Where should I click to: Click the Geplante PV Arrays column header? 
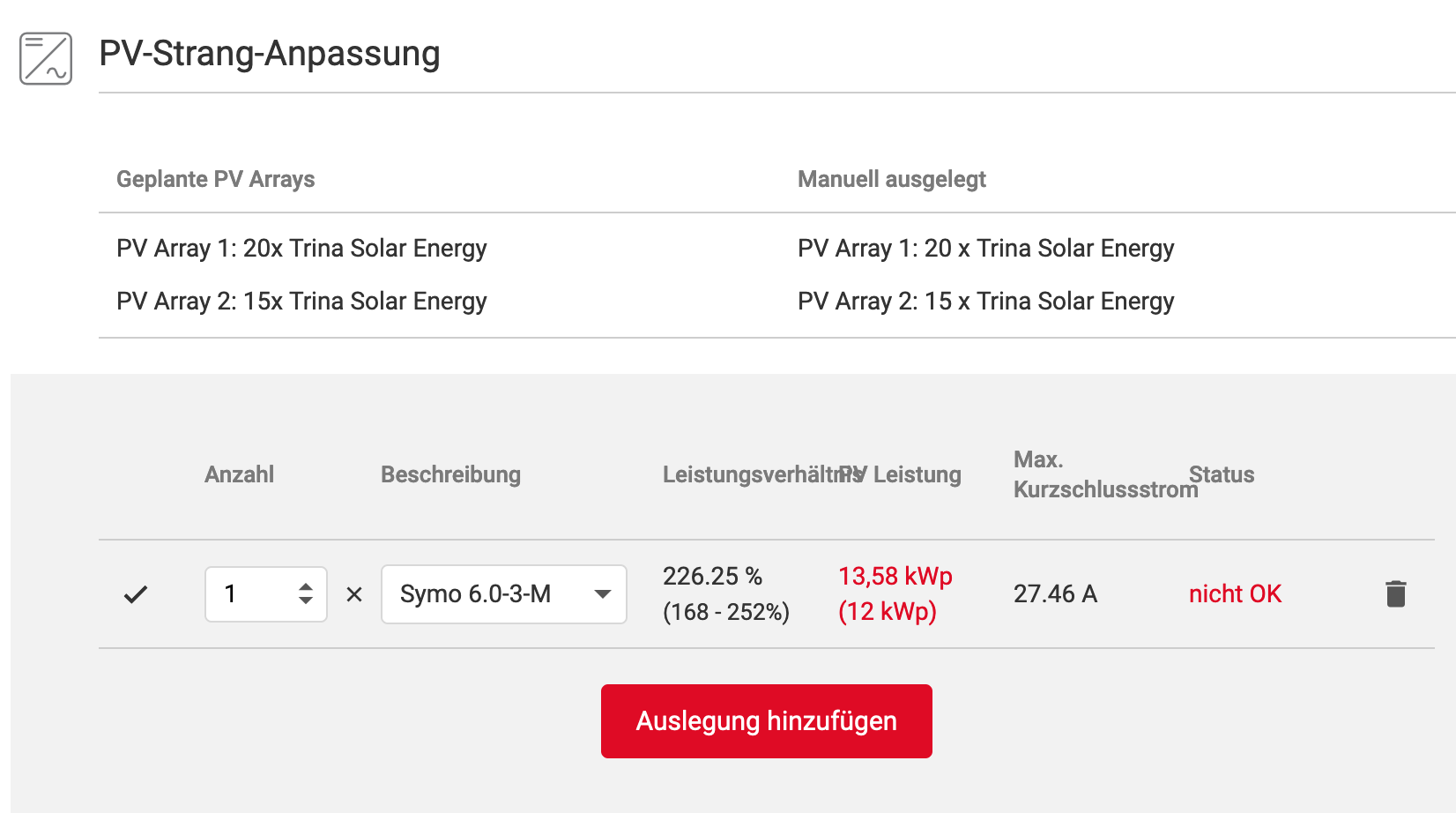coord(215,179)
